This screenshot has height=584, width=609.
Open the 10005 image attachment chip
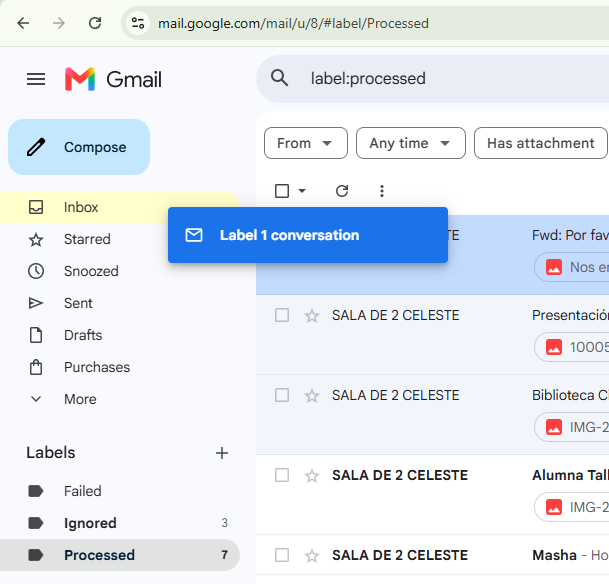(572, 347)
